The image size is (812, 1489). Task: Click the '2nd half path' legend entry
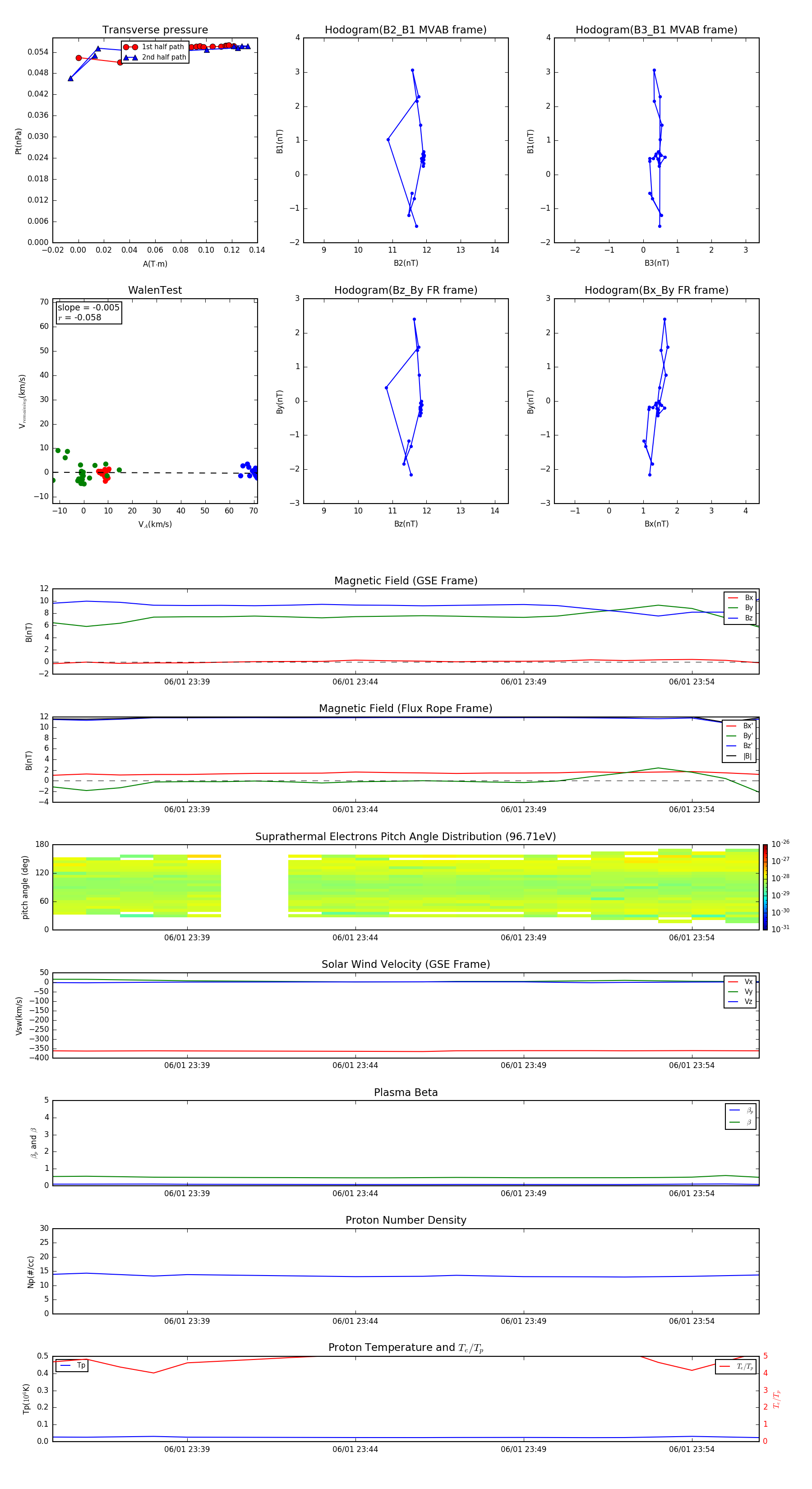click(x=155, y=57)
